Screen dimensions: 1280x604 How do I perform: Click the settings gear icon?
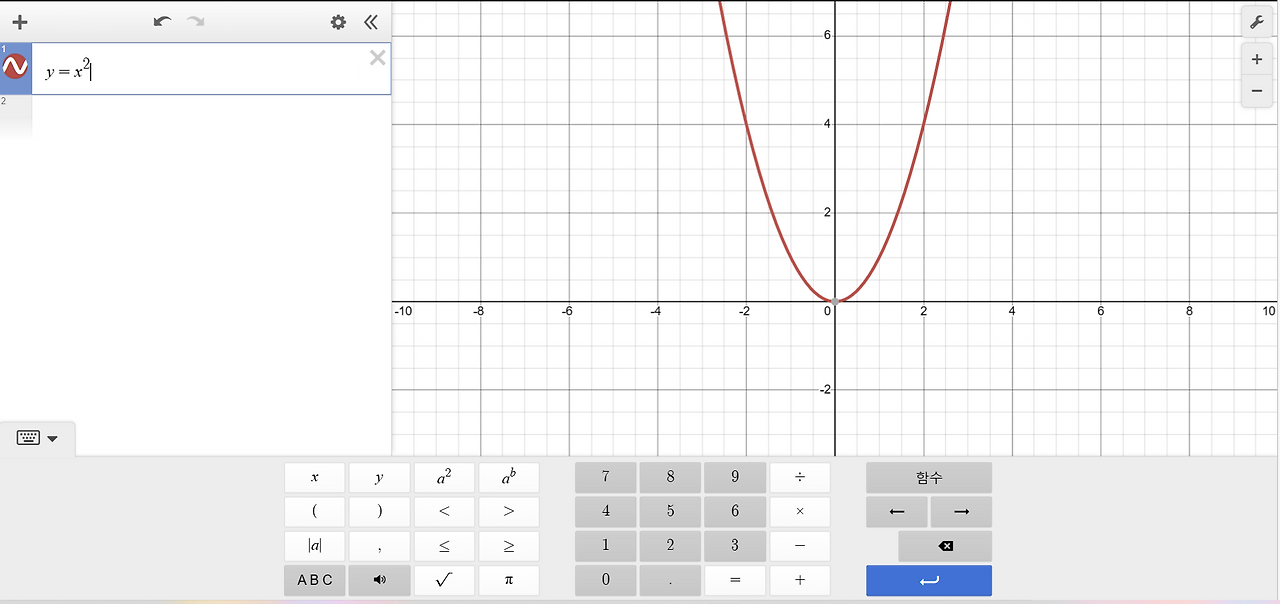click(x=338, y=21)
